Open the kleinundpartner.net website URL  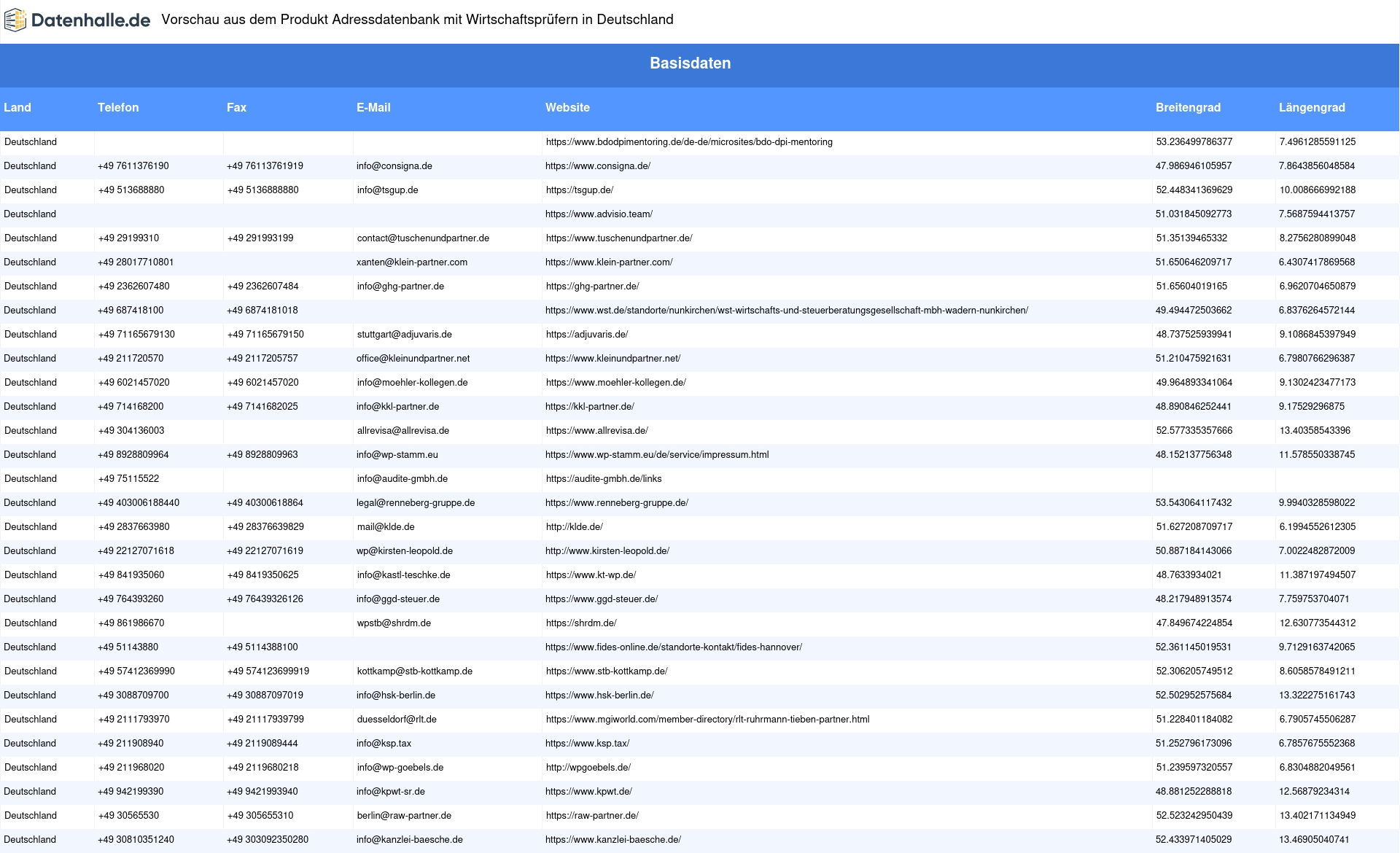[x=612, y=359]
